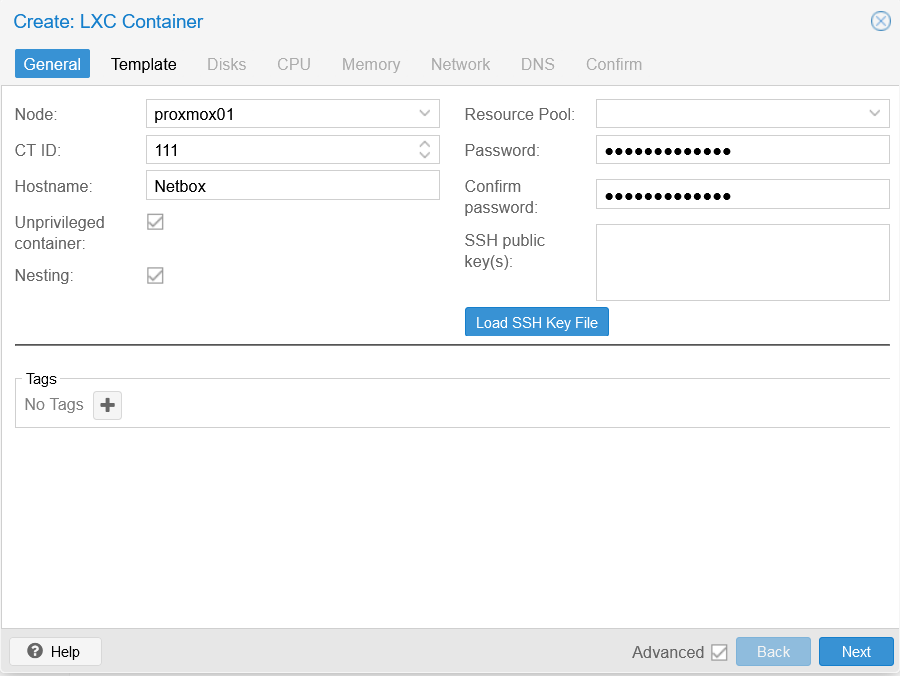Image resolution: width=900 pixels, height=676 pixels.
Task: Click the CT ID number field
Action: coord(281,150)
